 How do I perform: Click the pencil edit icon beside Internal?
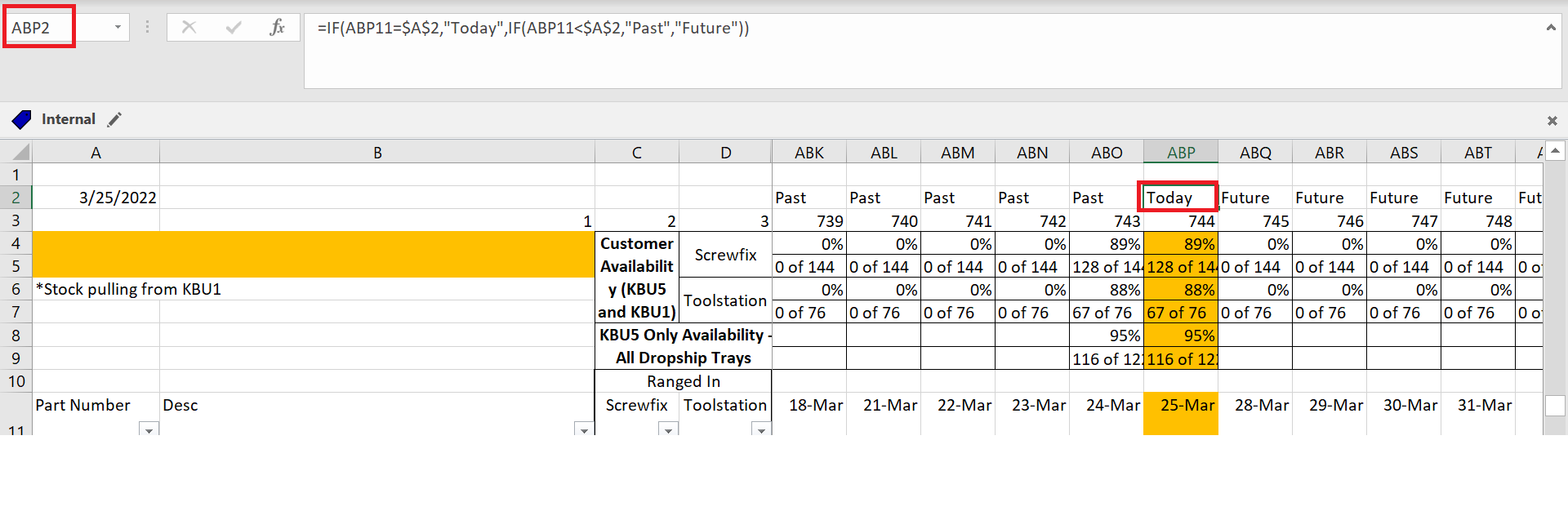114,120
